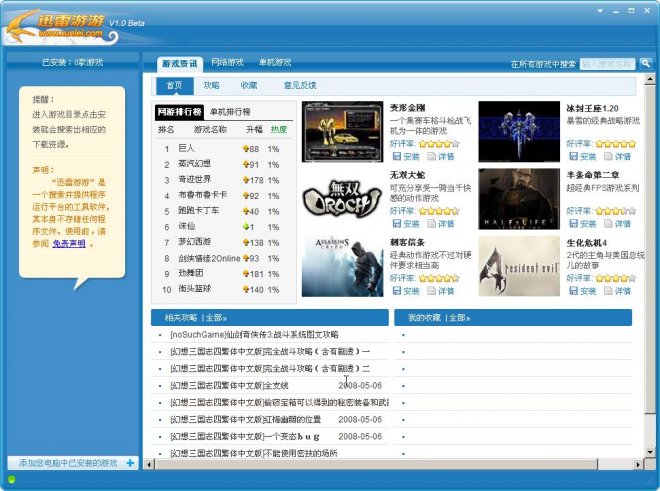Click the plus icon to add installed games

tap(130, 463)
